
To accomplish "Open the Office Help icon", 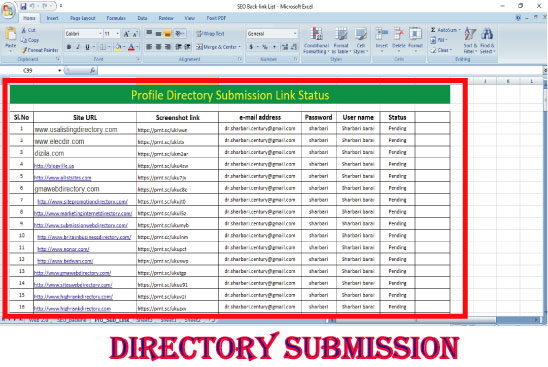I will [518, 17].
